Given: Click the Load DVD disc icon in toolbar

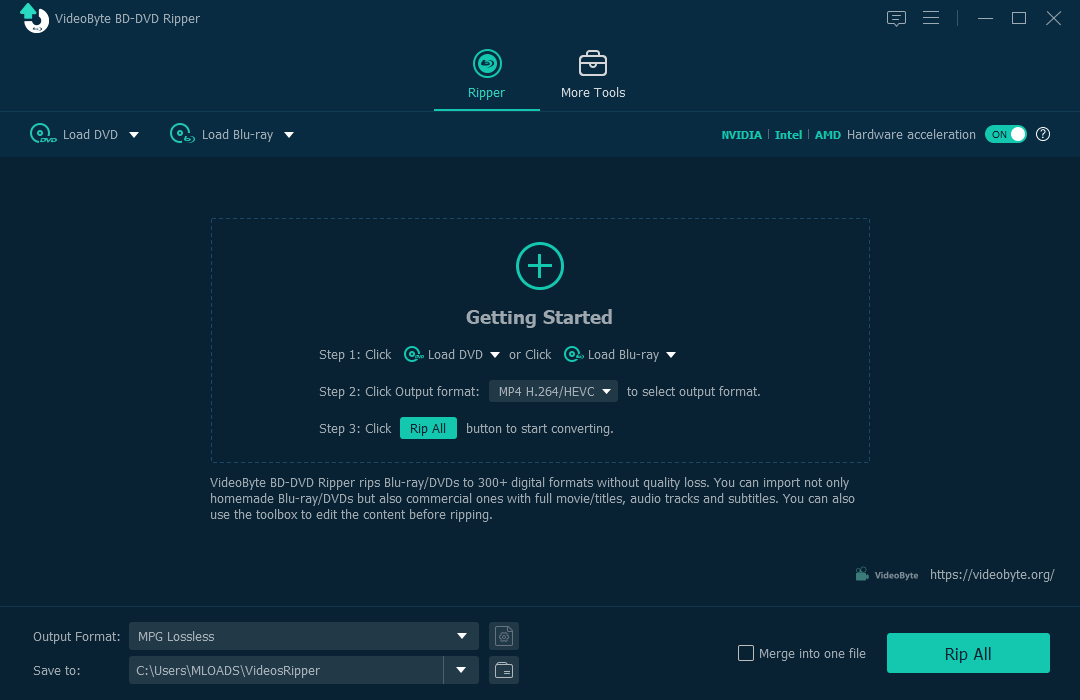Looking at the screenshot, I should [x=43, y=134].
